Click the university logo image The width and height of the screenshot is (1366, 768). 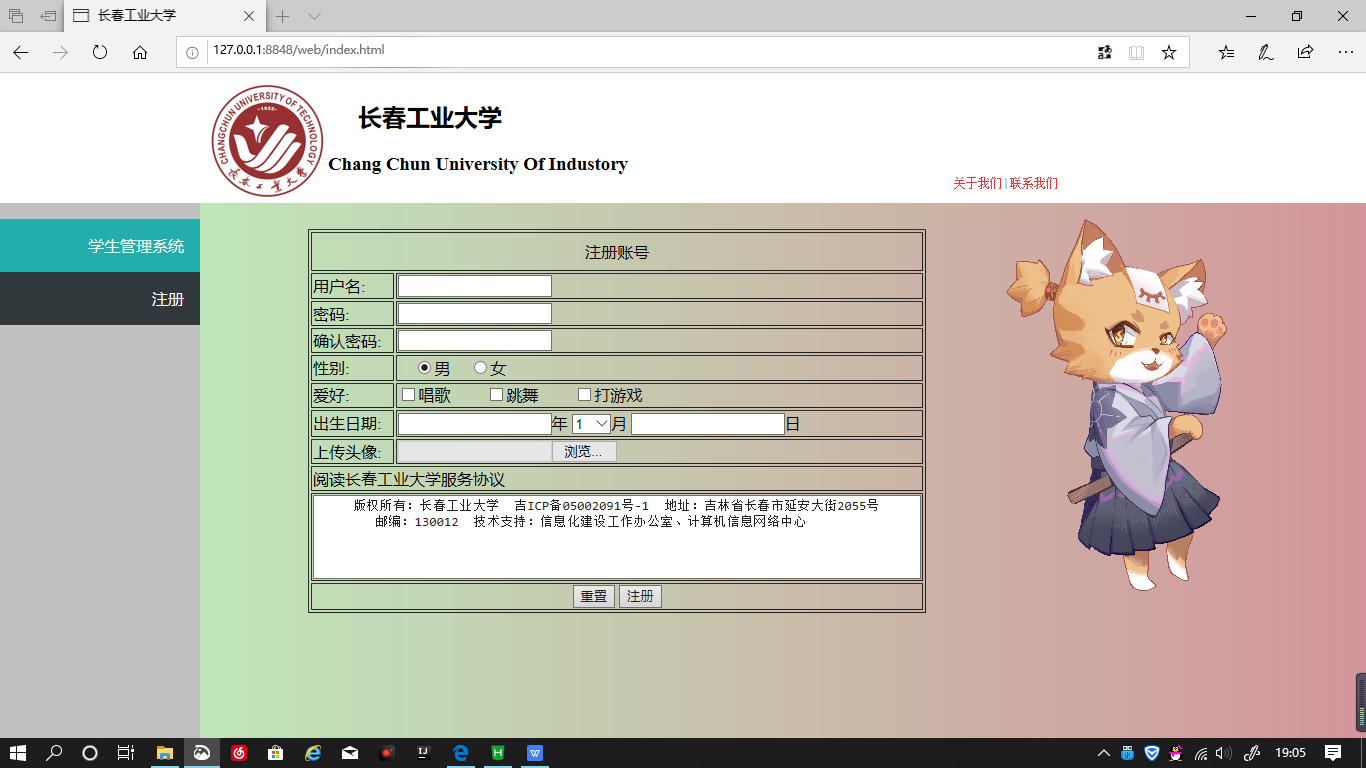268,141
